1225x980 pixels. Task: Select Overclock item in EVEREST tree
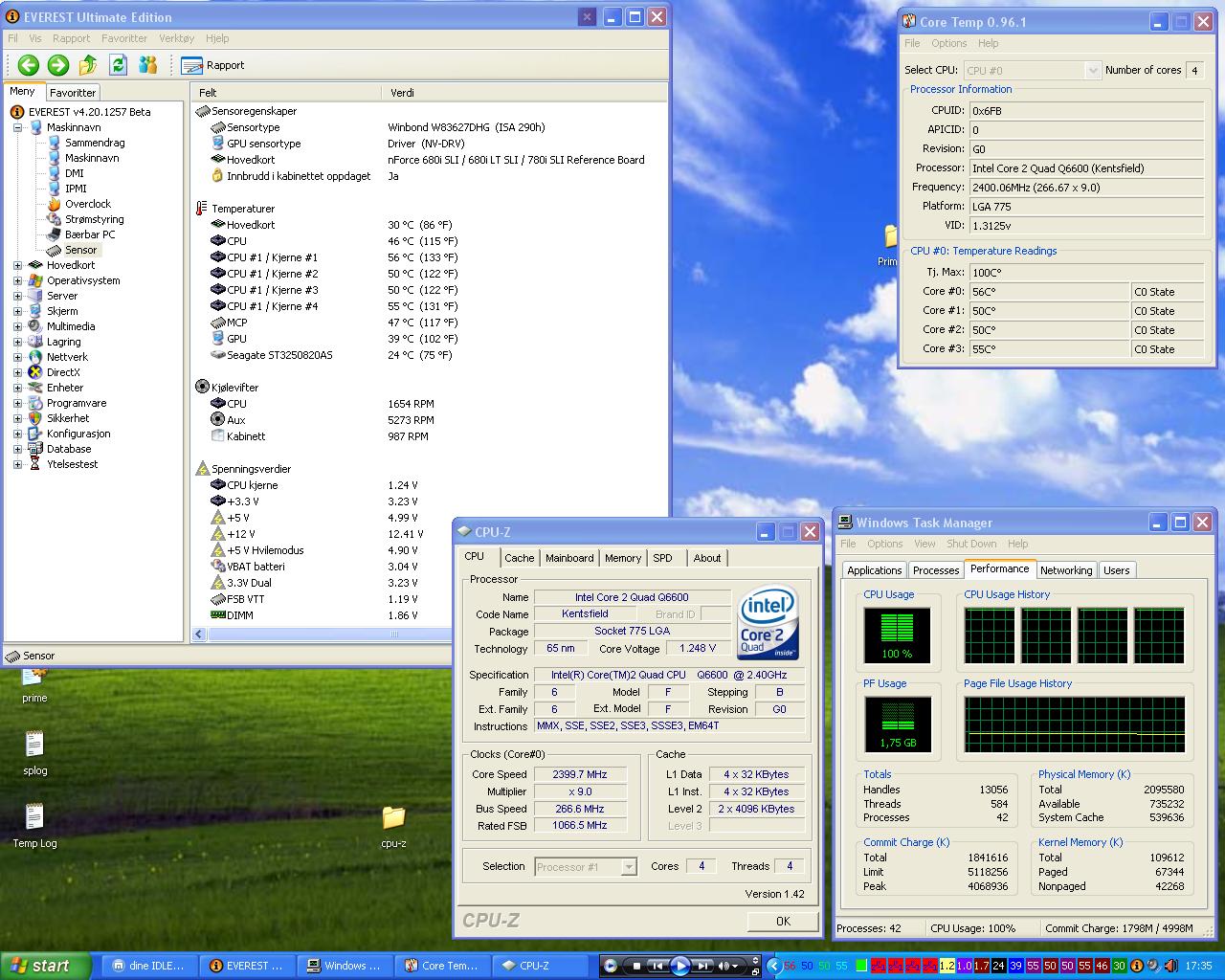pyautogui.click(x=87, y=204)
